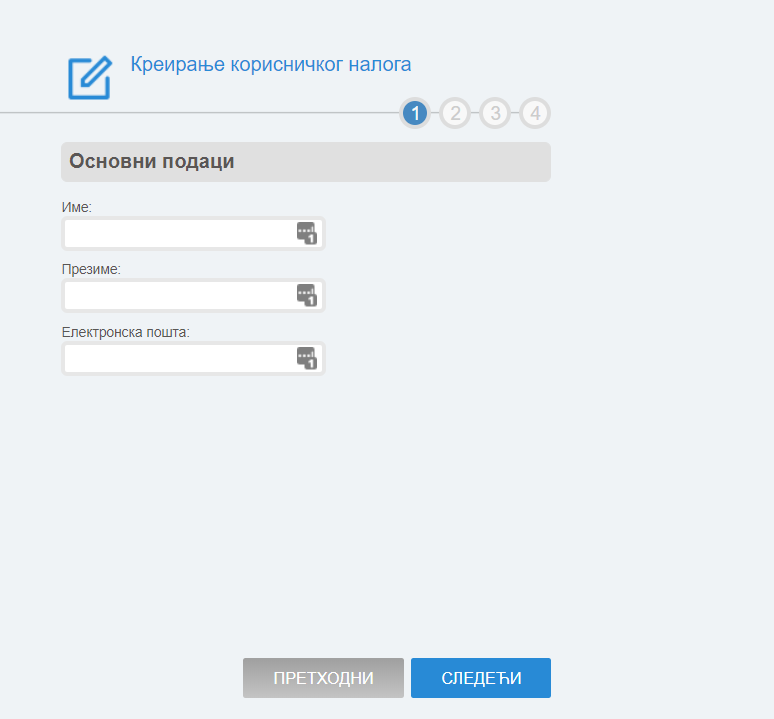Focus the Презиме text field
The height and width of the screenshot is (719, 774).
tap(193, 296)
